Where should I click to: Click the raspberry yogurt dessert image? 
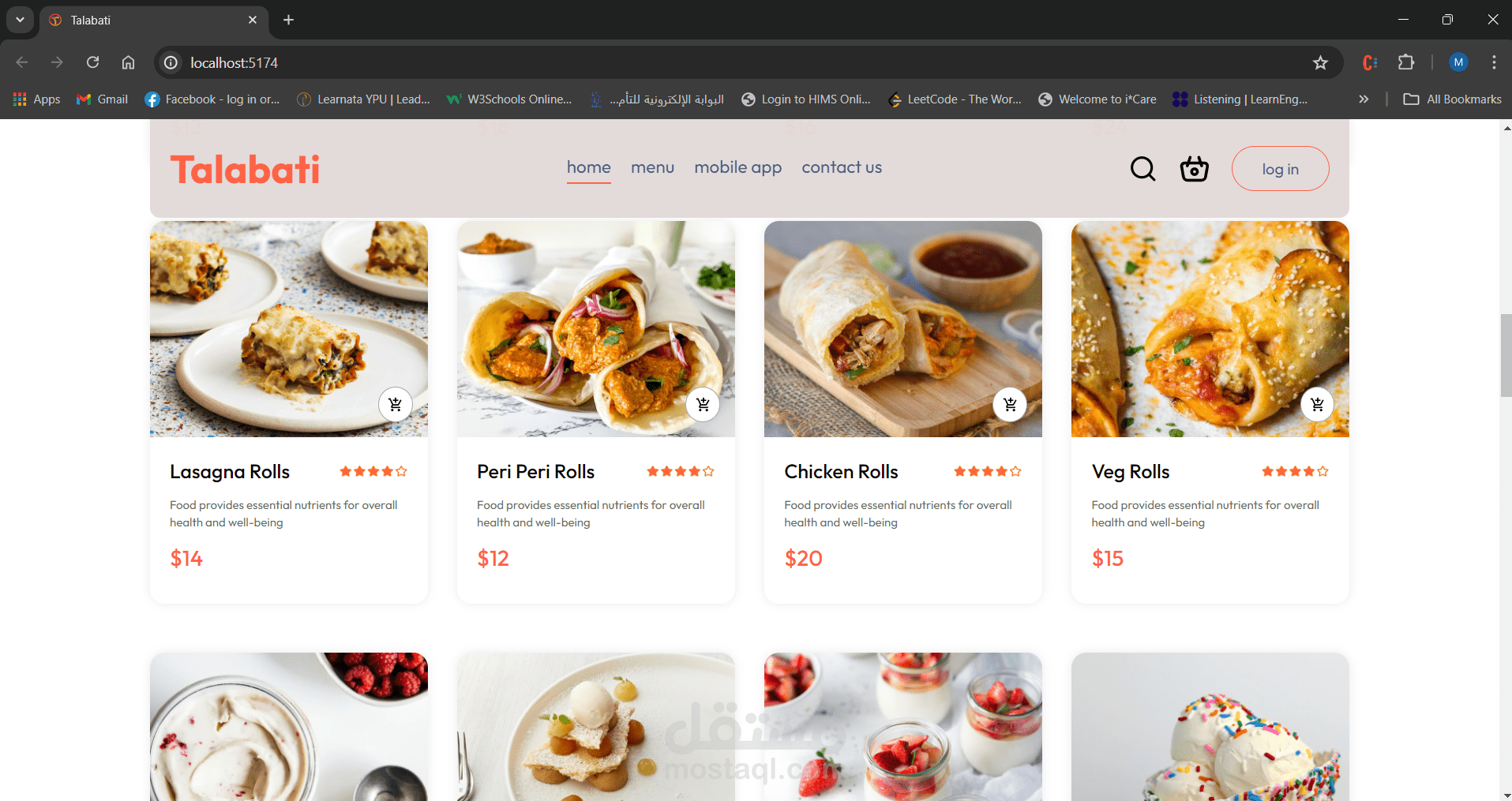click(x=289, y=727)
